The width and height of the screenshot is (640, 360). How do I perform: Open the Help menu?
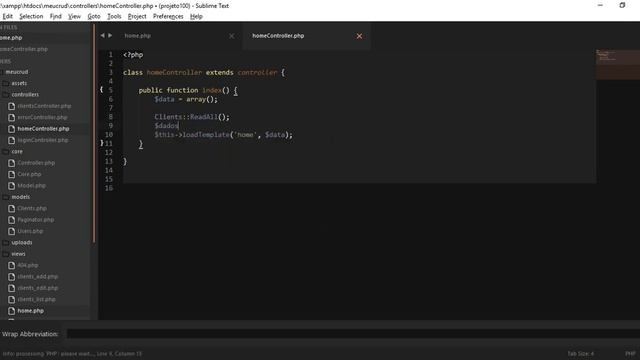[x=196, y=16]
